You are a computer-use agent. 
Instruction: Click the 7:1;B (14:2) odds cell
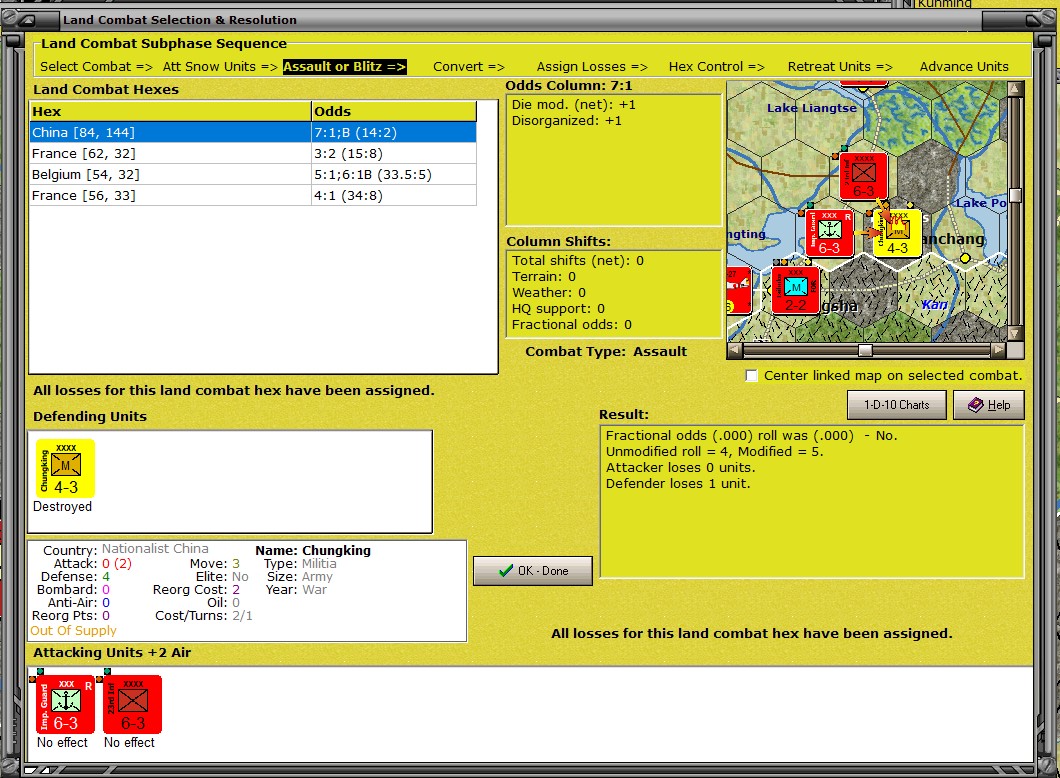[x=393, y=132]
